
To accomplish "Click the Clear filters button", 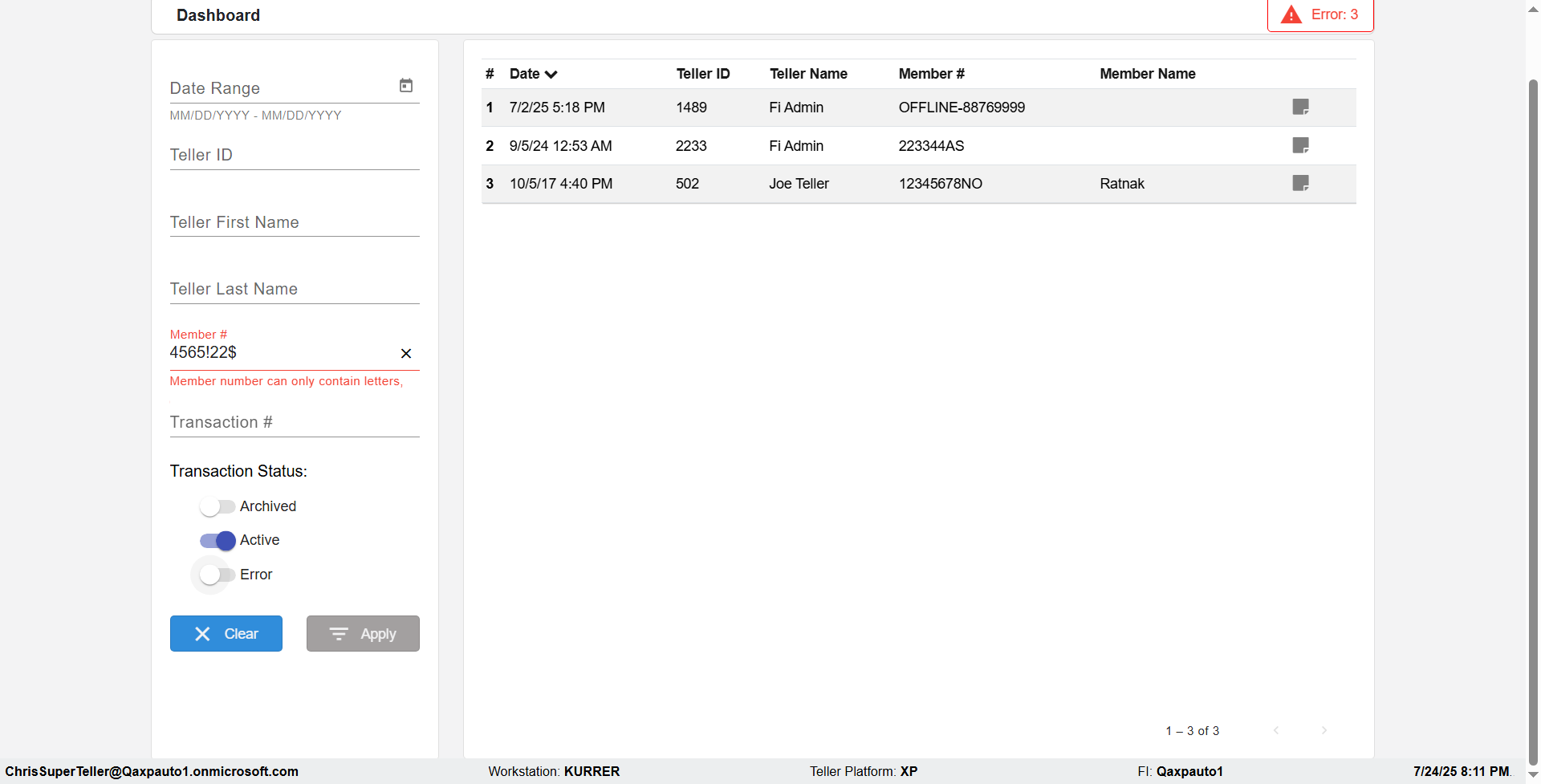I will point(226,634).
